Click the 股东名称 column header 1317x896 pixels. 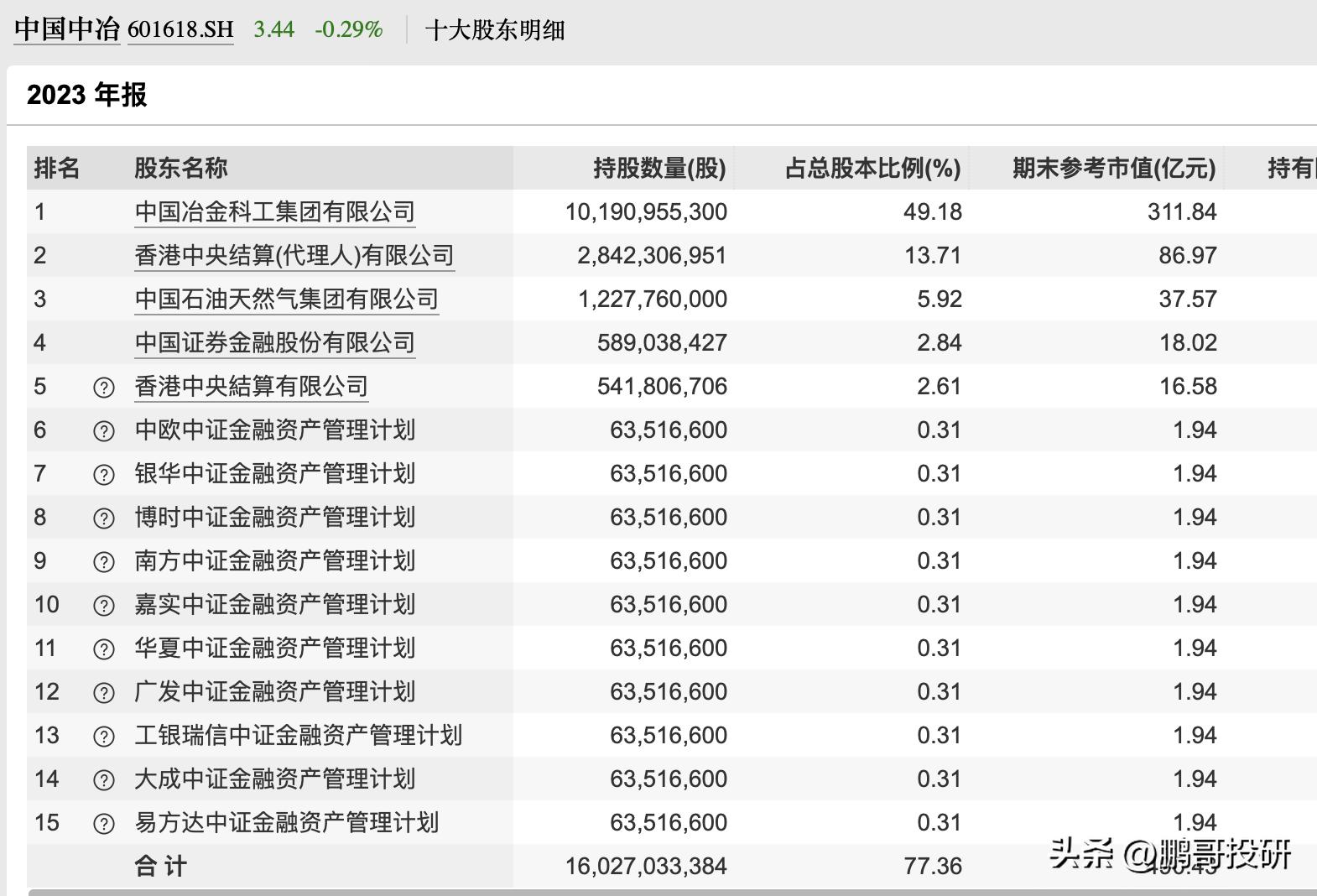point(181,168)
